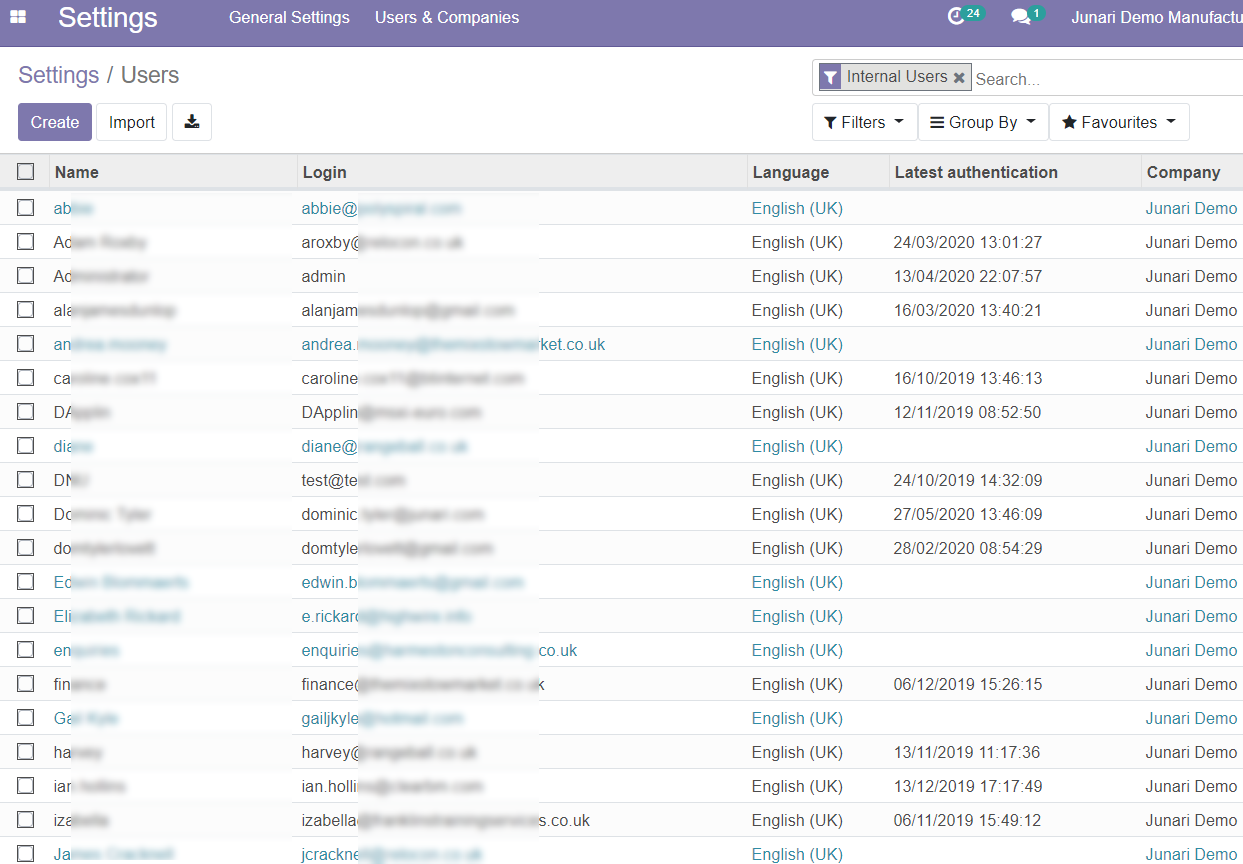Click the Create button

coord(55,122)
